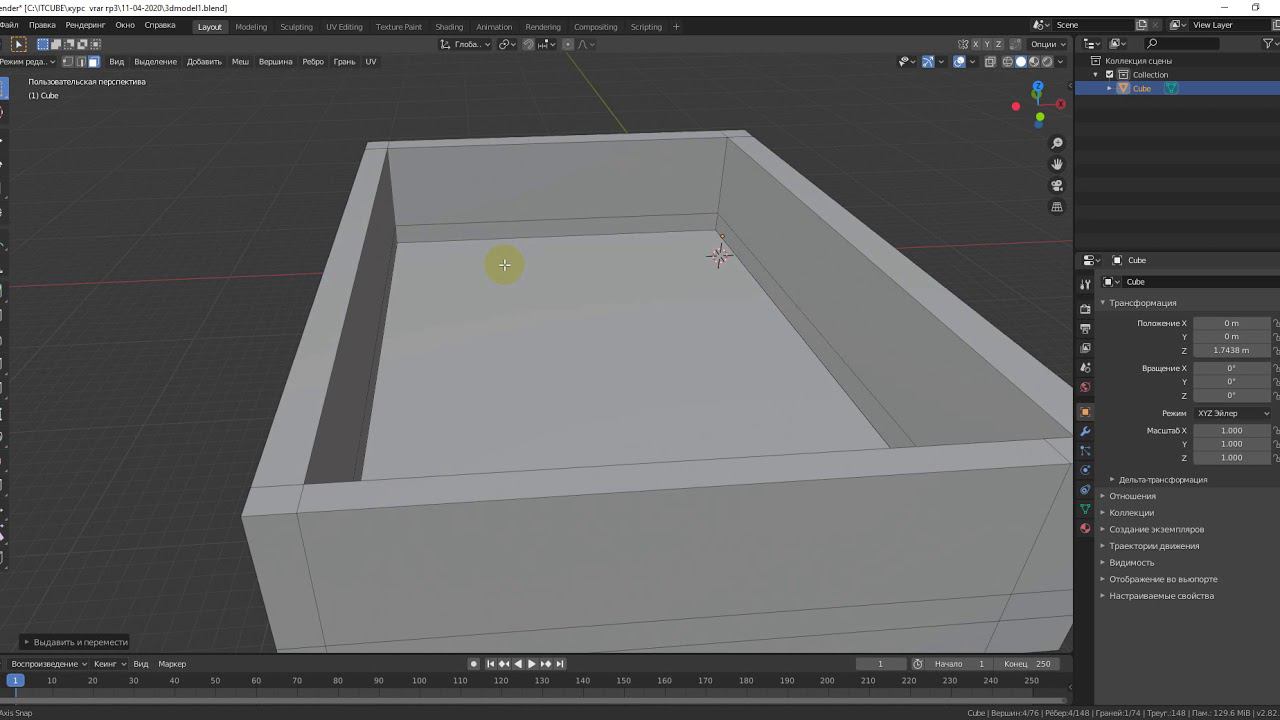Expand the Видимость panel

coord(1131,563)
